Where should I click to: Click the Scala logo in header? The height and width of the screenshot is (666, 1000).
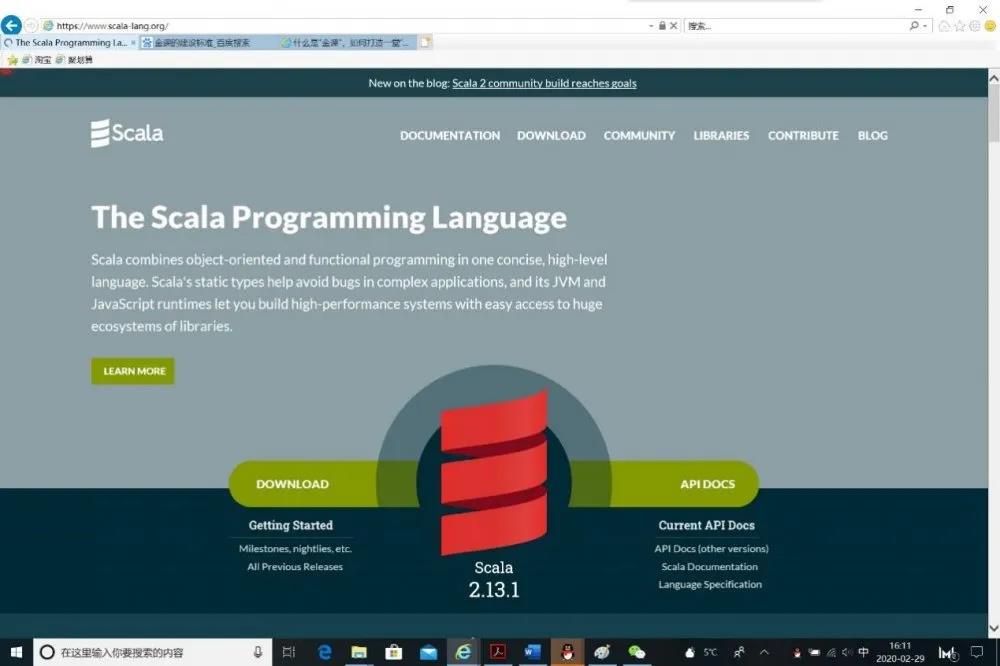pyautogui.click(x=127, y=134)
